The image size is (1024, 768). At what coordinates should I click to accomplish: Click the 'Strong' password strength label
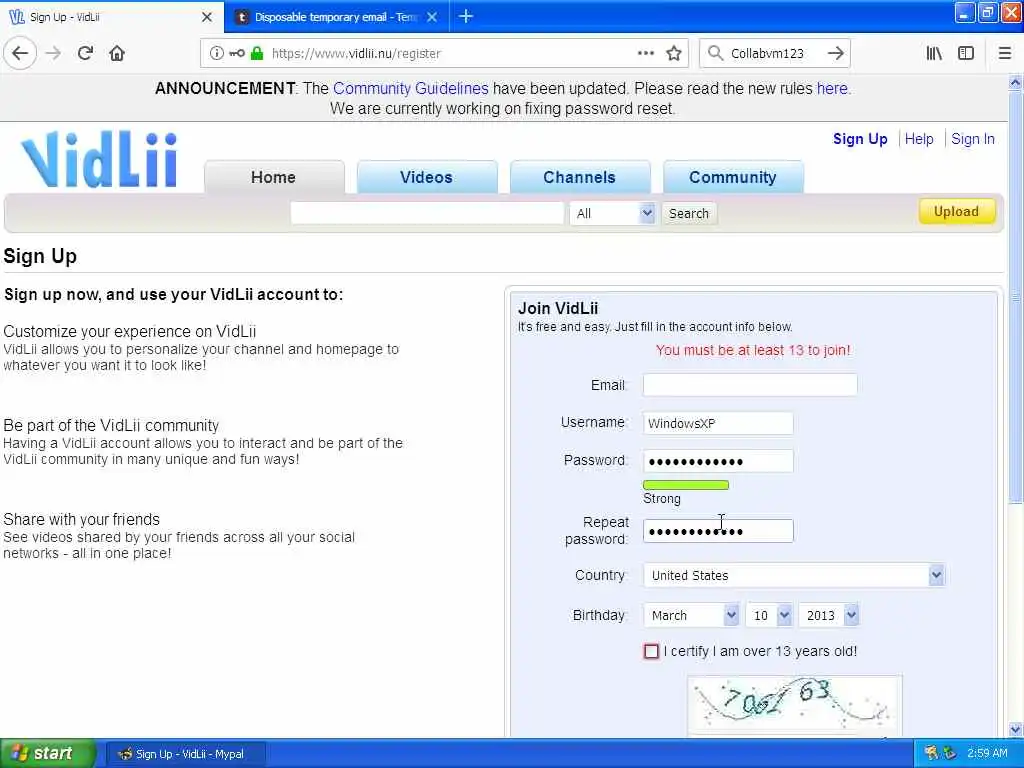662,498
